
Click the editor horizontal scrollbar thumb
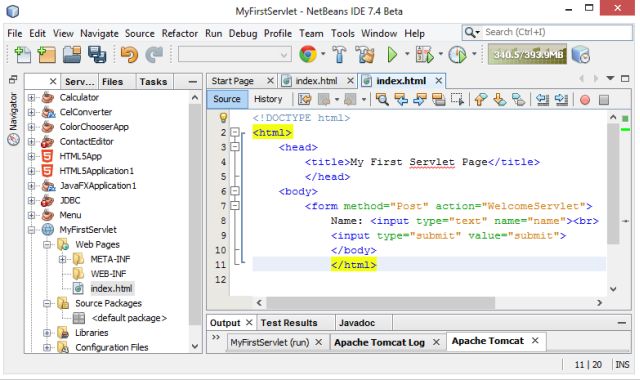380,303
